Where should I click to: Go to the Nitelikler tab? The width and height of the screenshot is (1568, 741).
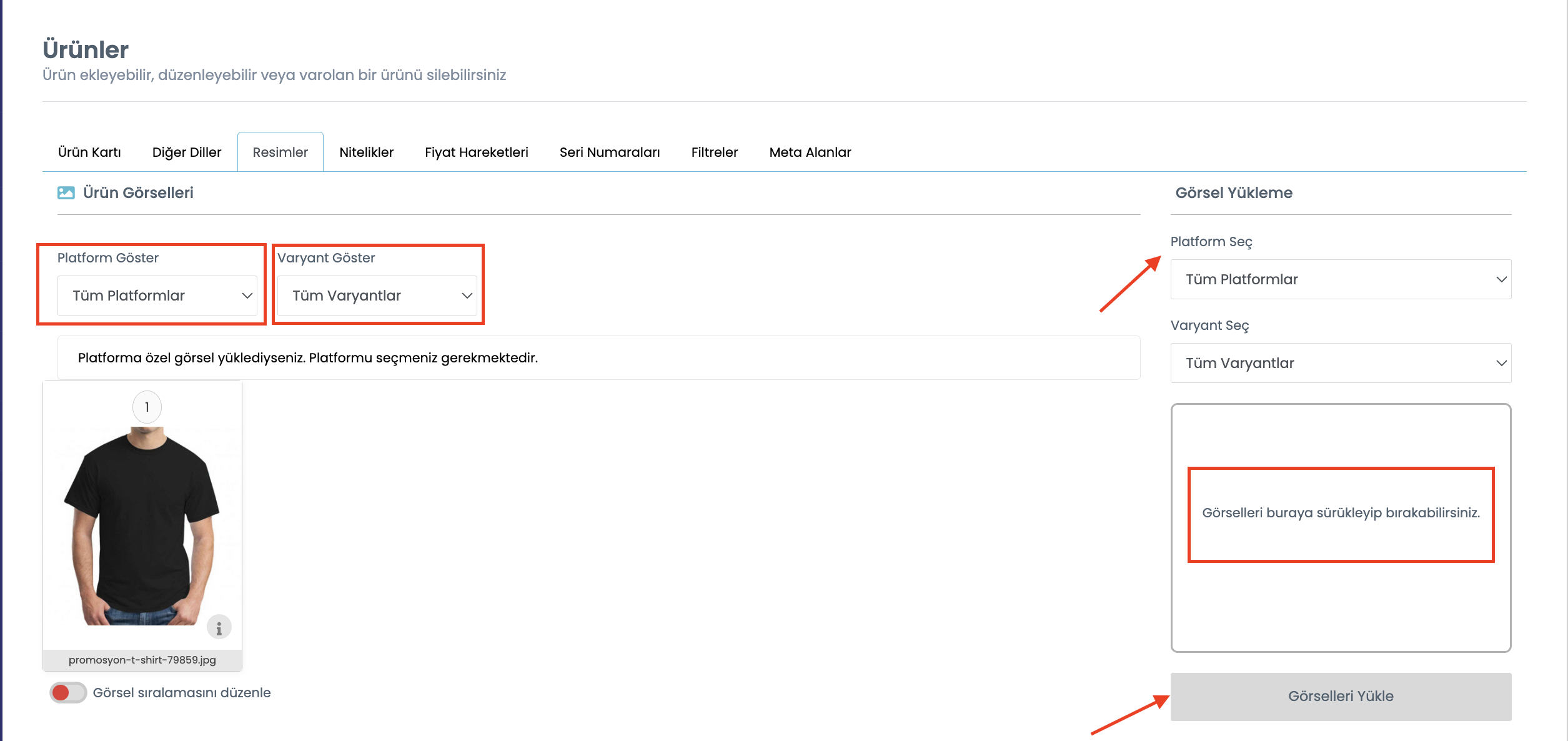[x=367, y=152]
